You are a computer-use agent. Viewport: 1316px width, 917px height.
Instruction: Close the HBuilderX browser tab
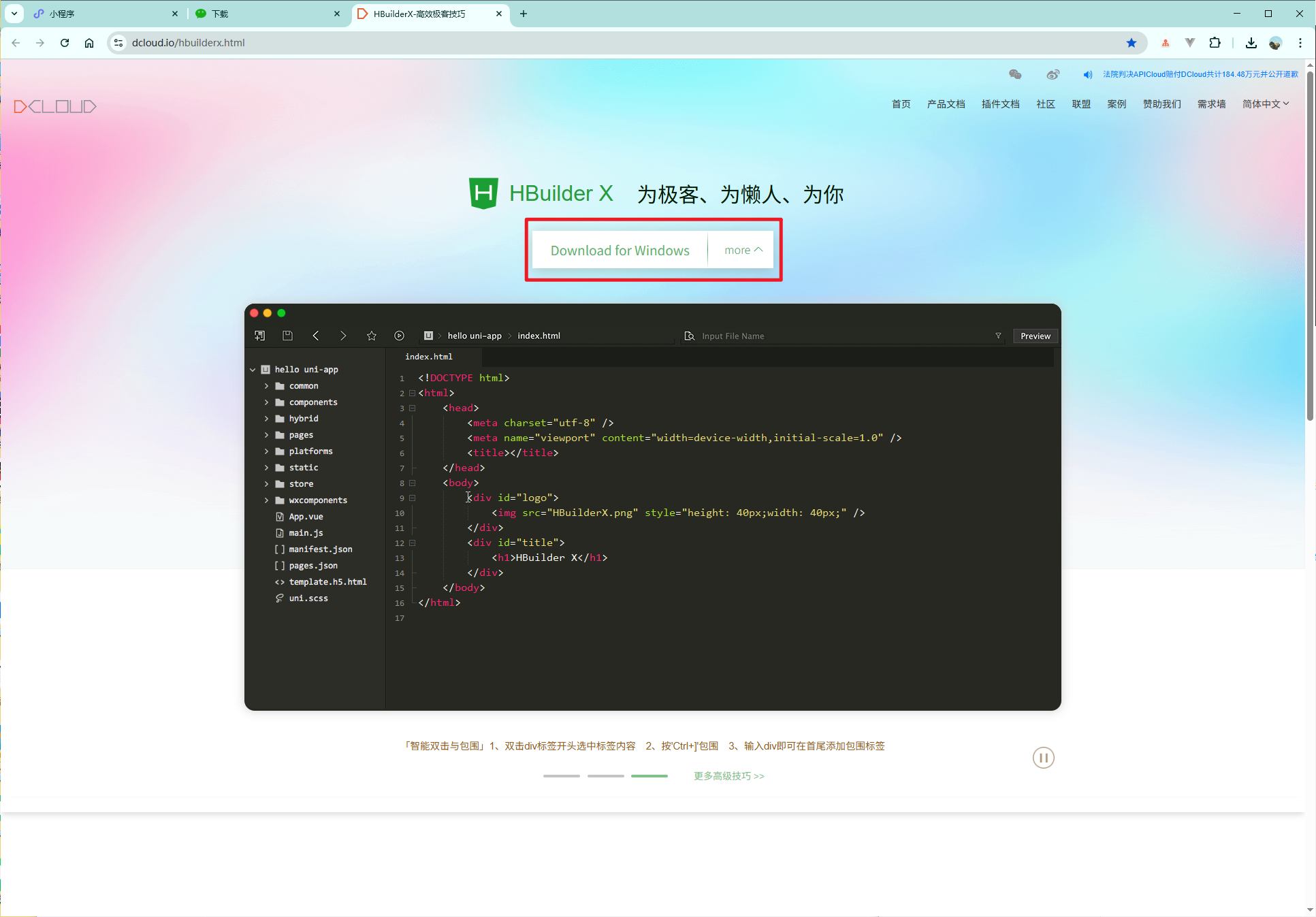[499, 14]
